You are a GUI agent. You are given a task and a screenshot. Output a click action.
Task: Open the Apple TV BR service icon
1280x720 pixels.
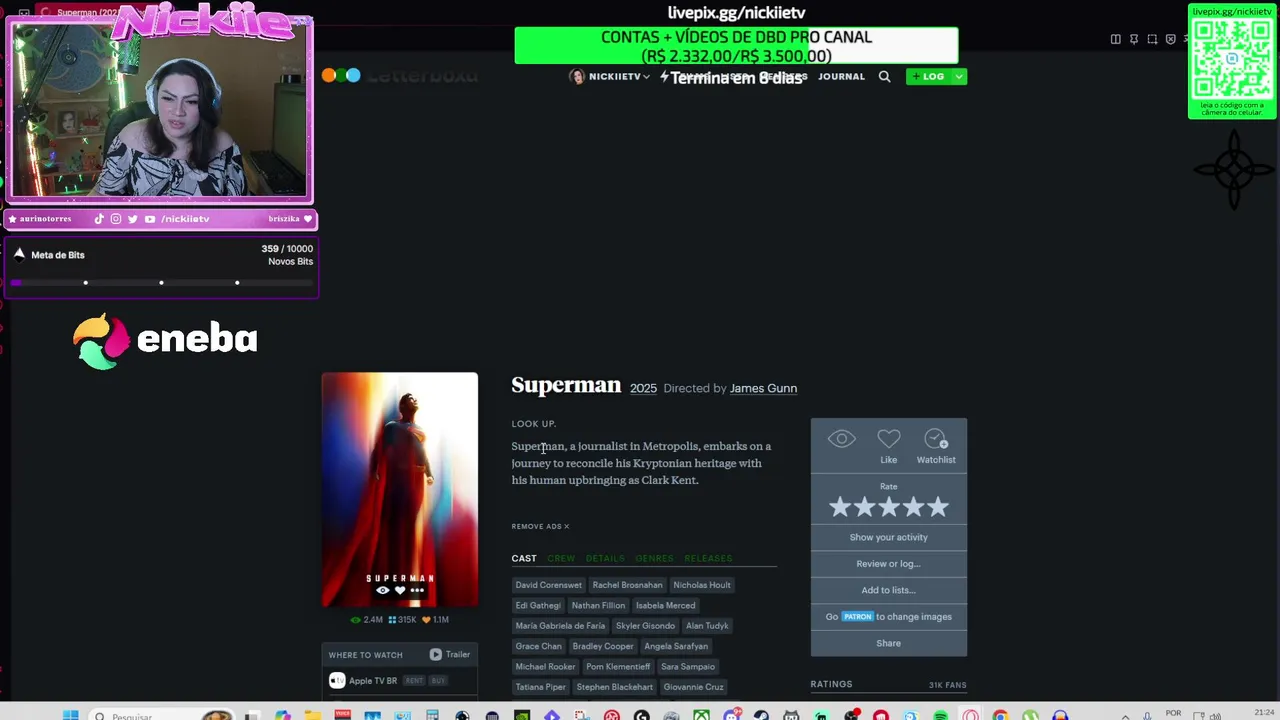point(337,680)
